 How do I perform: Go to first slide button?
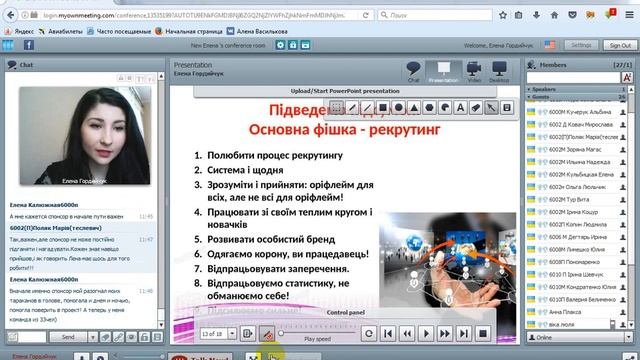[388, 333]
